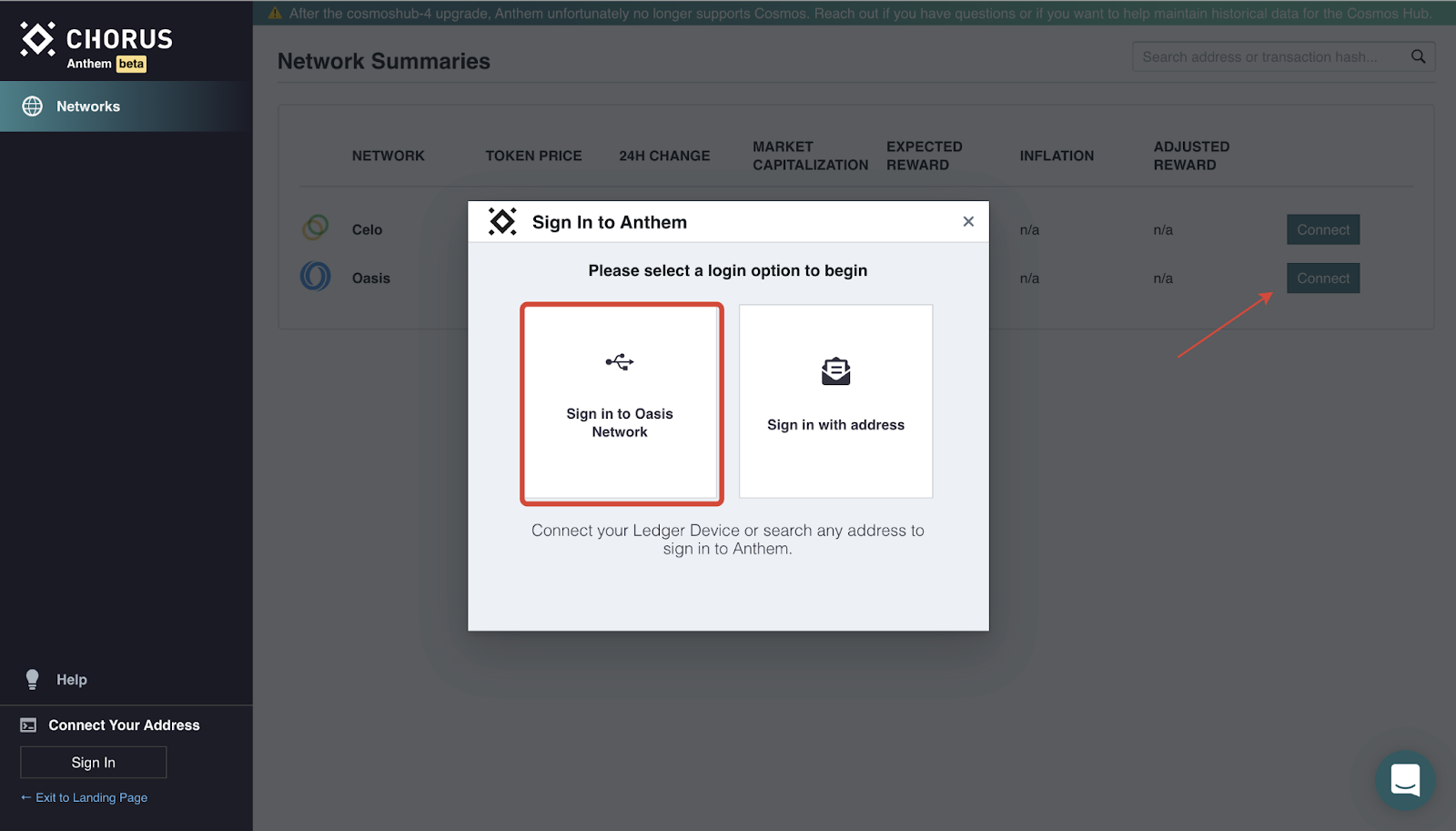The height and width of the screenshot is (831, 1456).
Task: Click the Help lightbulb icon
Action: click(x=33, y=680)
